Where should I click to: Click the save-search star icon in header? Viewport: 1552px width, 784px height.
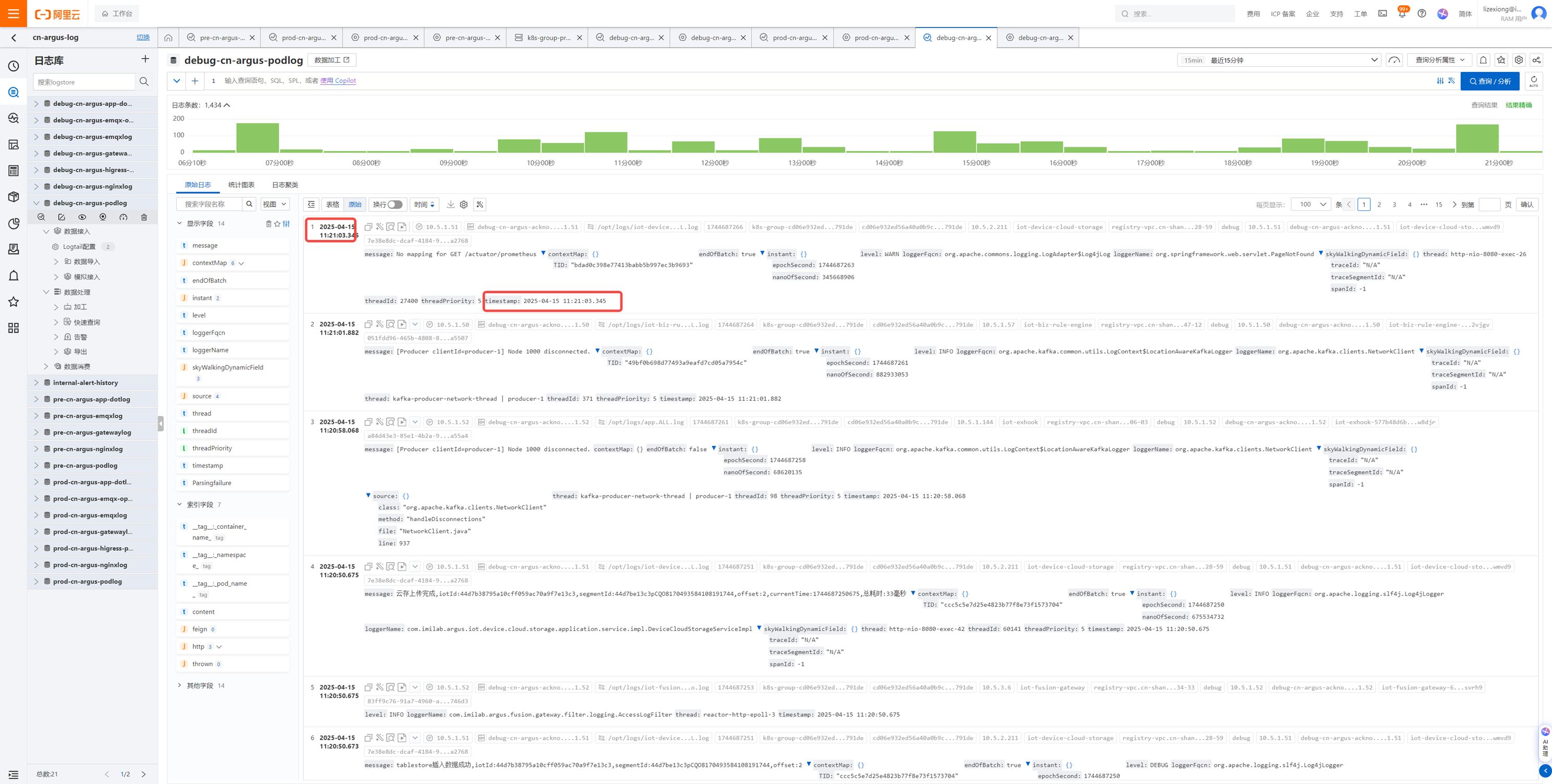(x=1501, y=60)
